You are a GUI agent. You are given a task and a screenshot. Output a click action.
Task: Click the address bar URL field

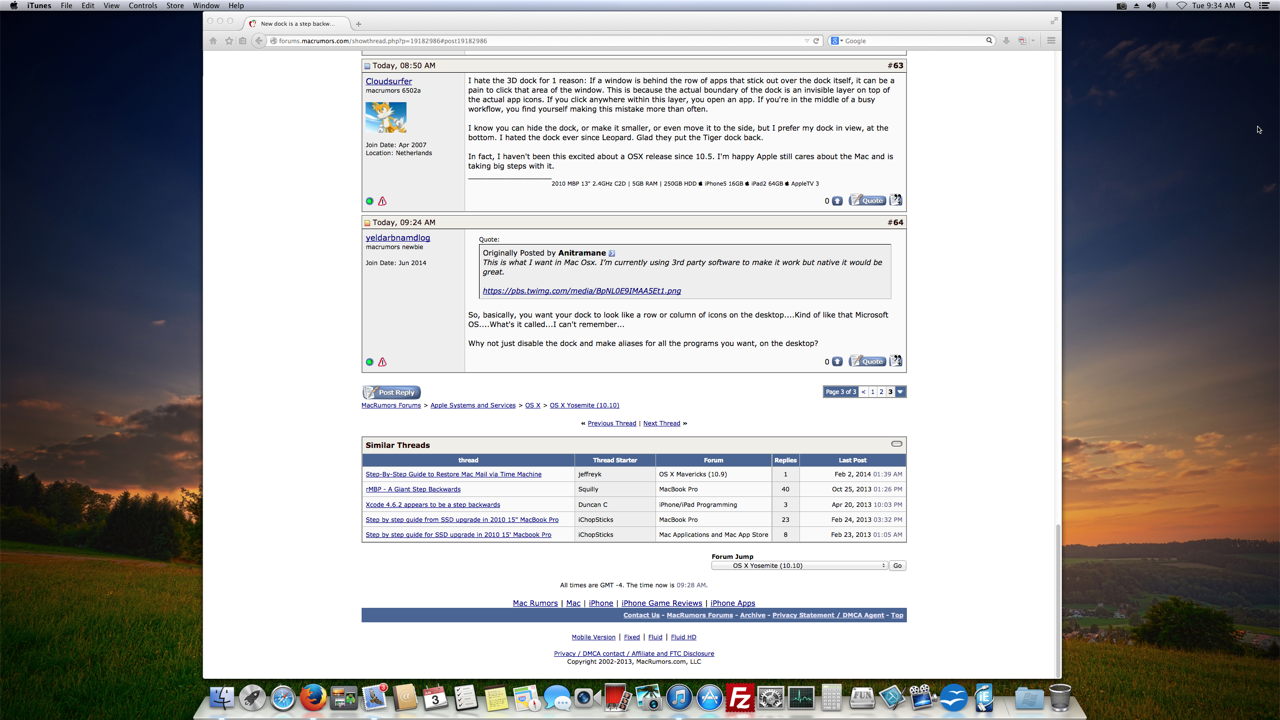point(540,41)
